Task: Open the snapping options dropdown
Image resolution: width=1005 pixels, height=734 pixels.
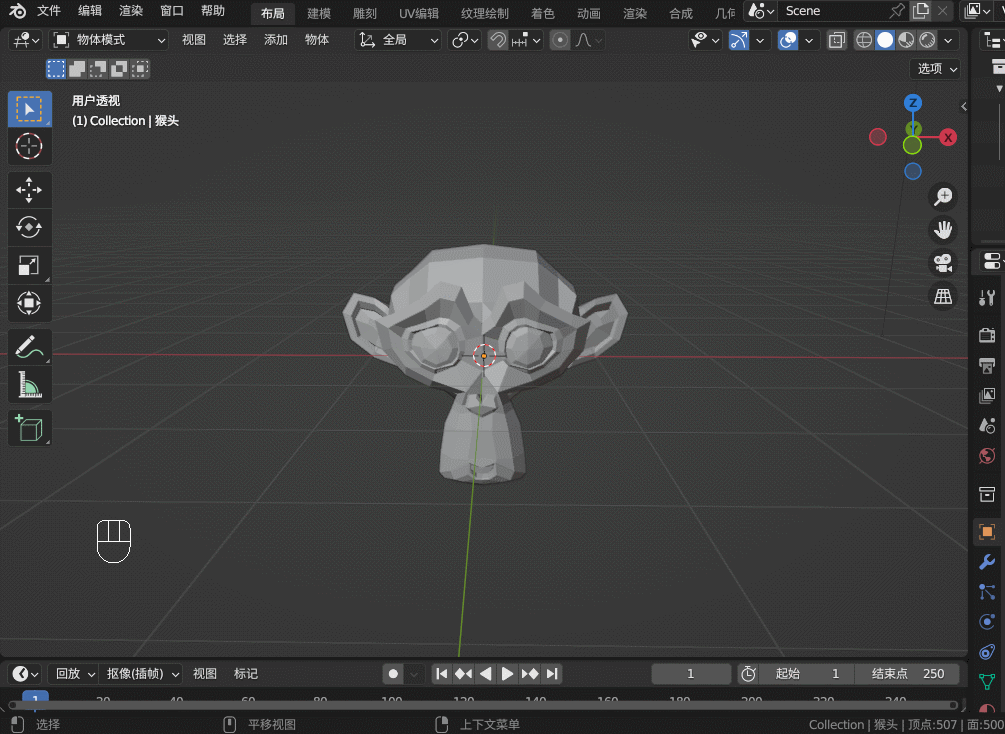Action: [x=527, y=40]
